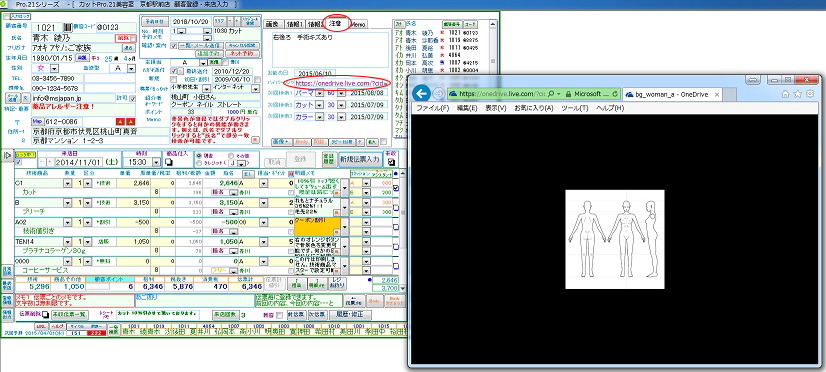Open the C1 item code dropdown

pos(67,183)
